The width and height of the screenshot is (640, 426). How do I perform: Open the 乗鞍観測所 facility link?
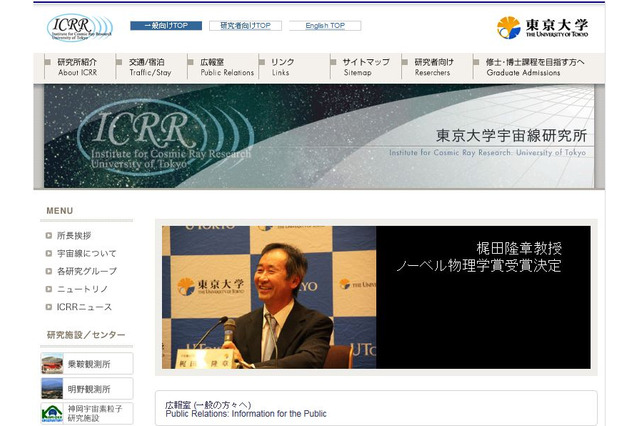tap(87, 364)
